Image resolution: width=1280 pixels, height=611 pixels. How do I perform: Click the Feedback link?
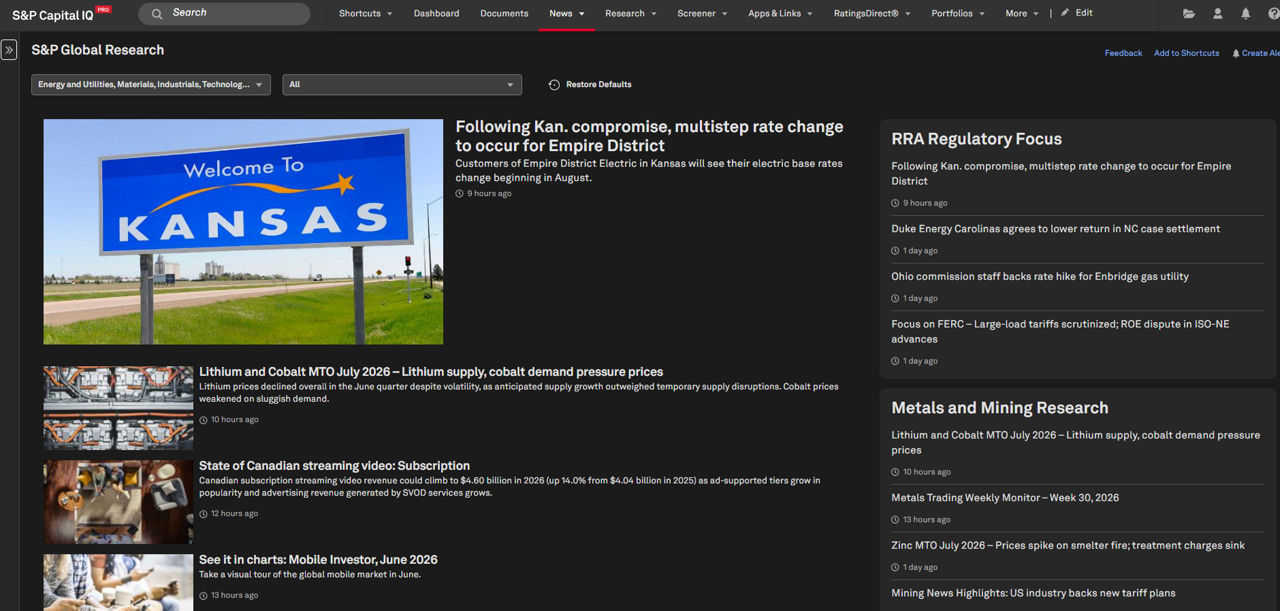(x=1123, y=53)
